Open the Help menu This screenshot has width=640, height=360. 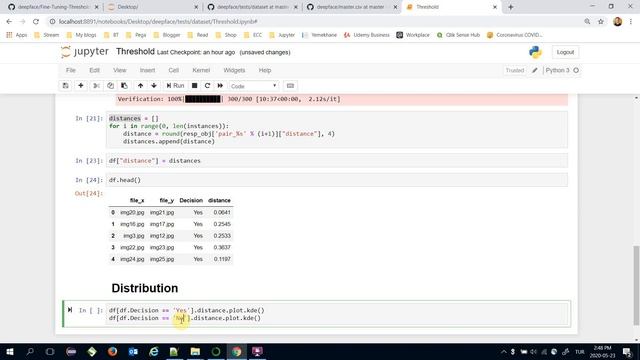(x=265, y=70)
